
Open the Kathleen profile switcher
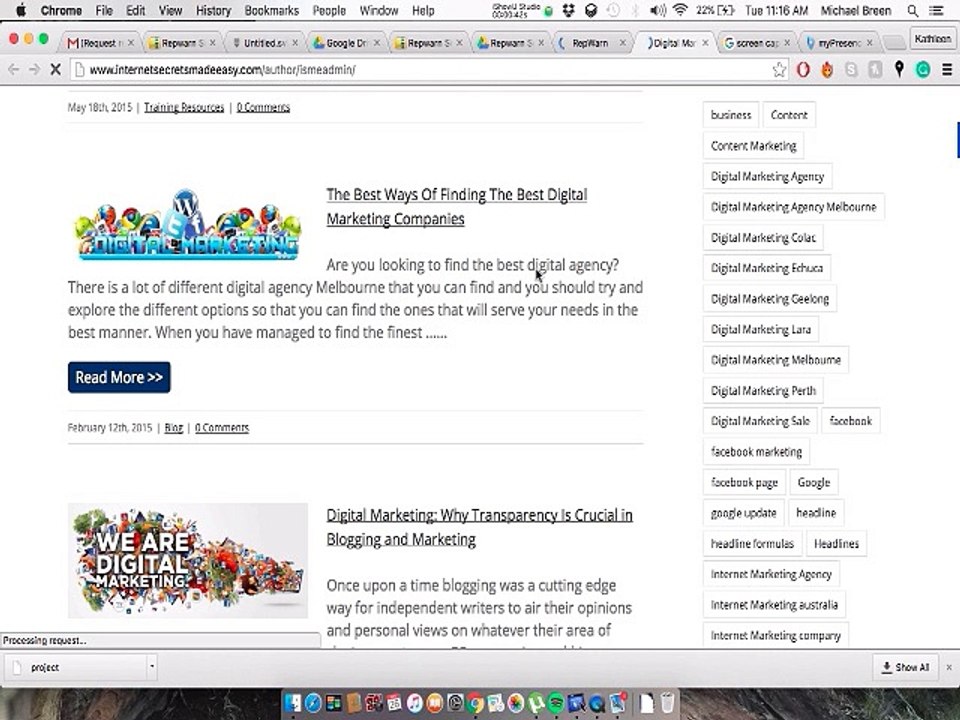pos(932,39)
